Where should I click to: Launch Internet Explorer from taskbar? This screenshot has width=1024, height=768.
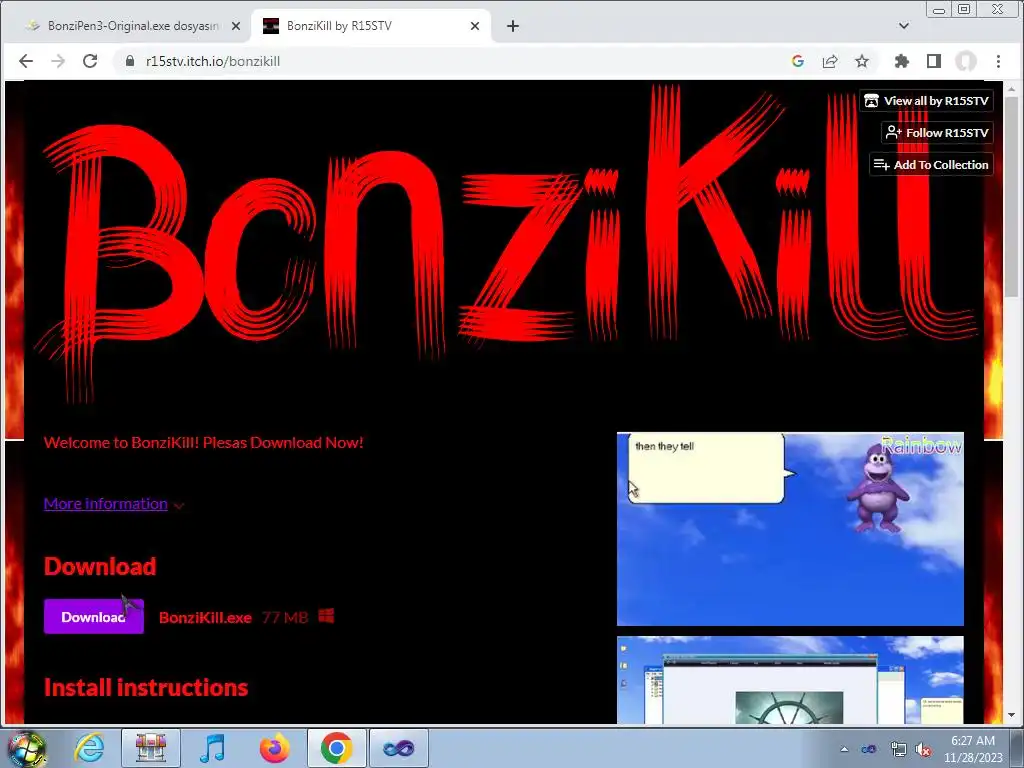point(89,748)
